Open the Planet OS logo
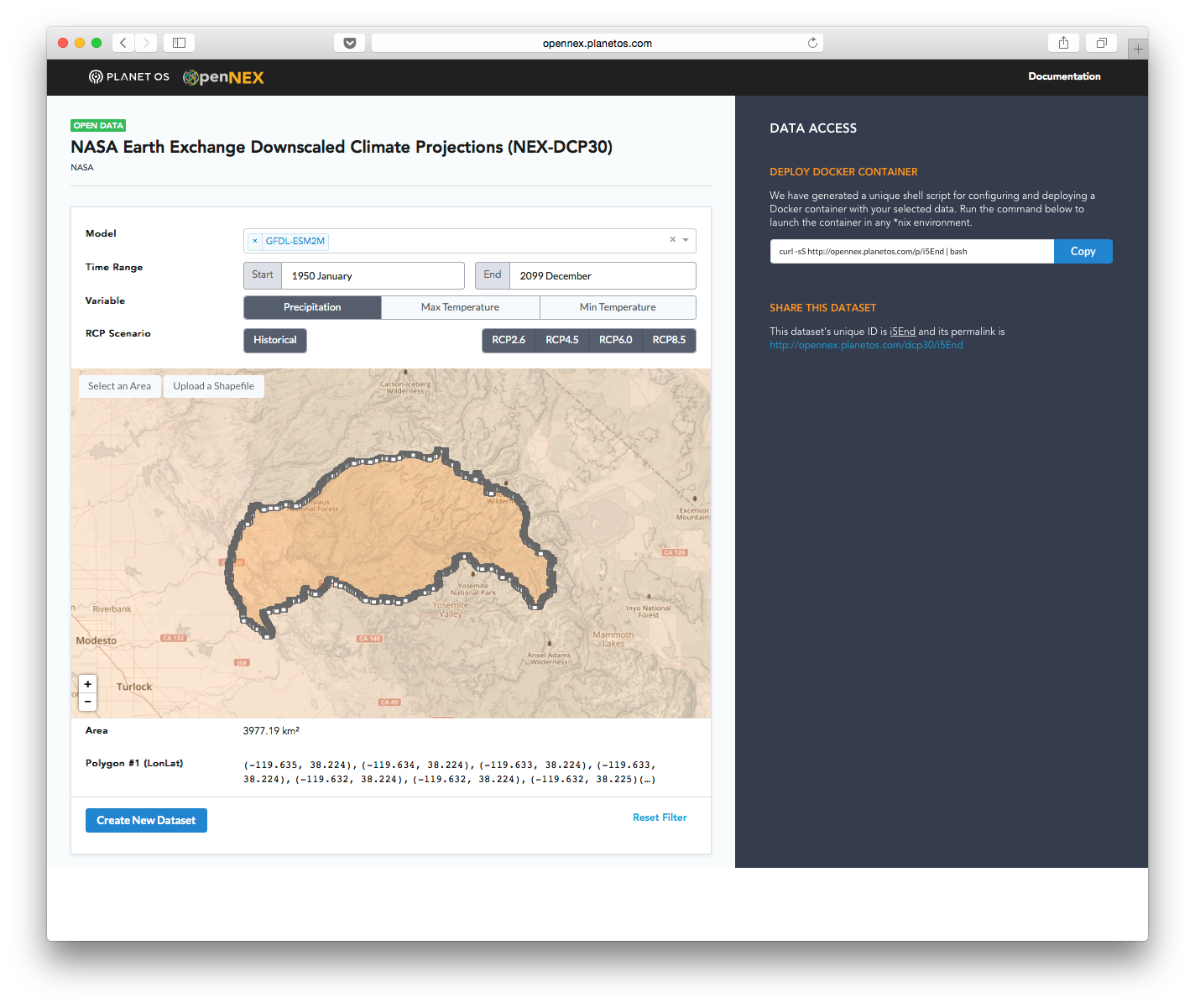The height and width of the screenshot is (1008, 1195). 129,77
